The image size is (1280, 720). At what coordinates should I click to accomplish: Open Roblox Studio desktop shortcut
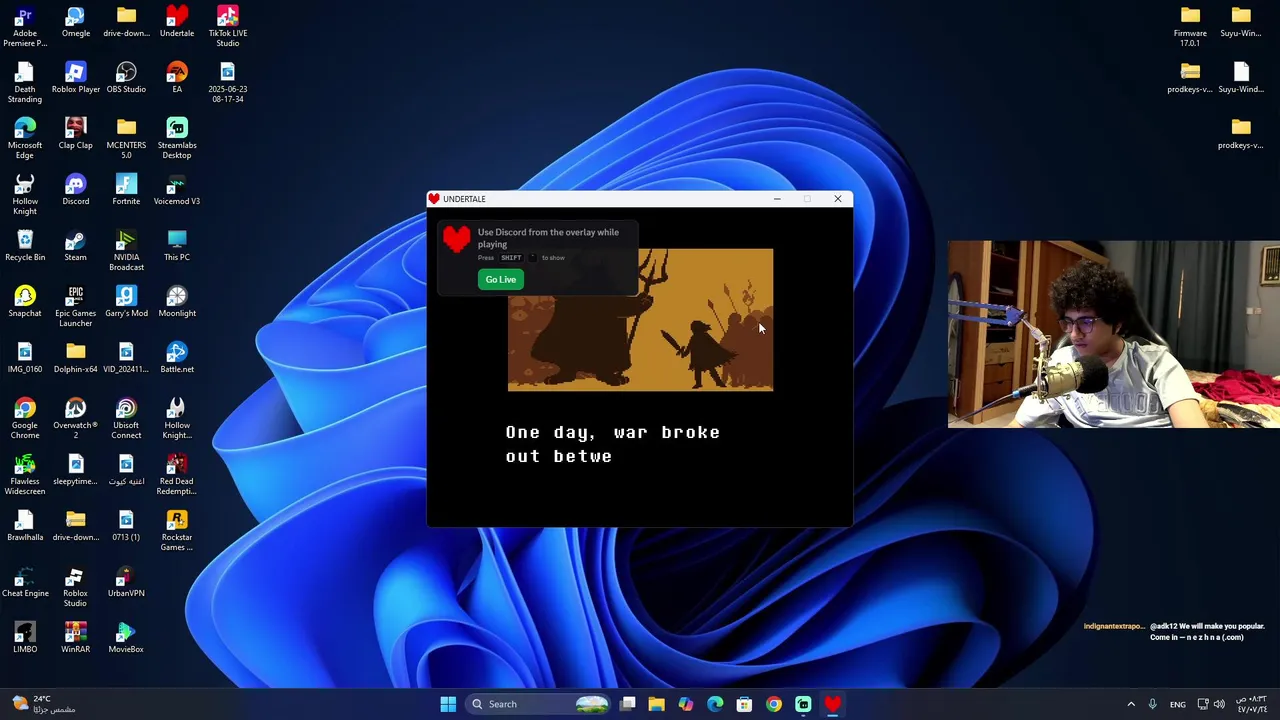pyautogui.click(x=76, y=587)
